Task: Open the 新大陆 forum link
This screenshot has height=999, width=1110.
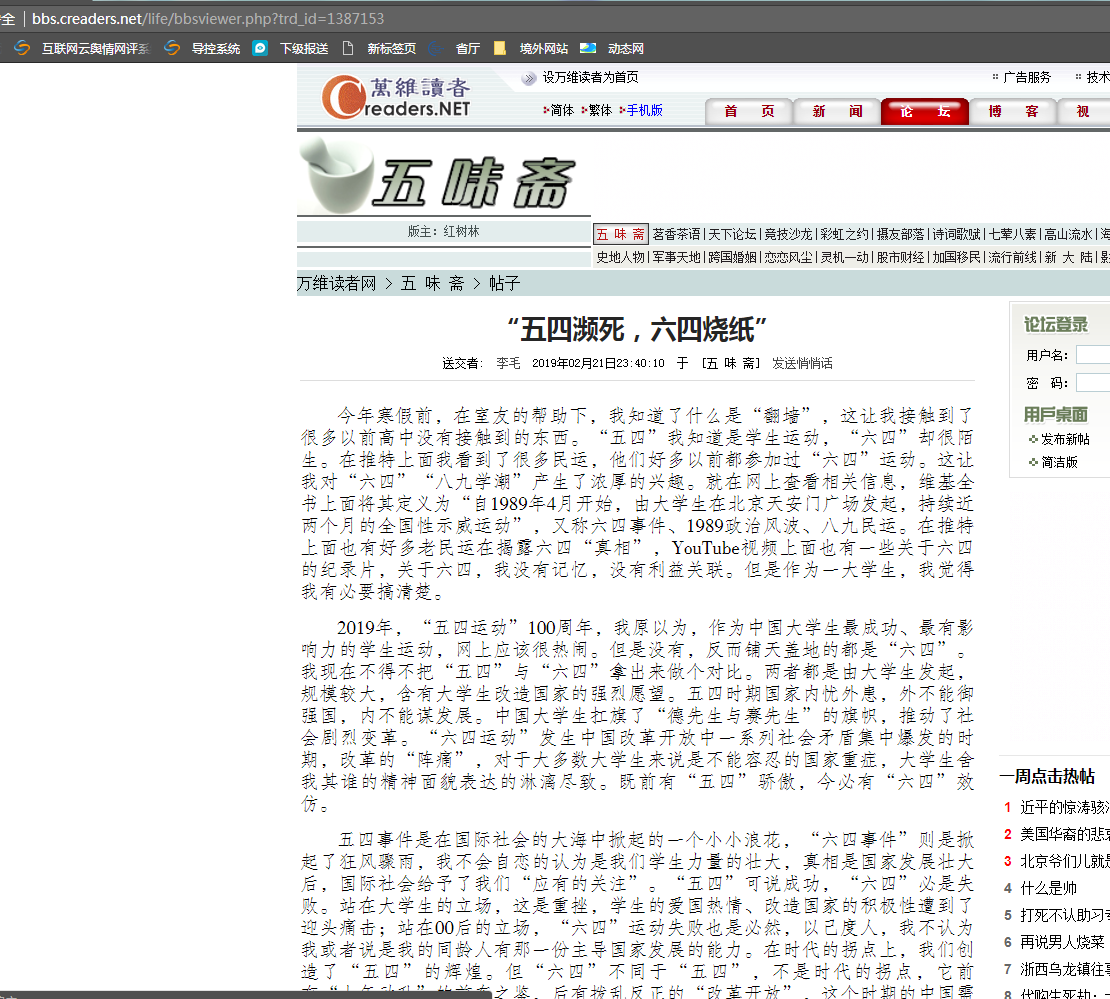Action: coord(1068,257)
